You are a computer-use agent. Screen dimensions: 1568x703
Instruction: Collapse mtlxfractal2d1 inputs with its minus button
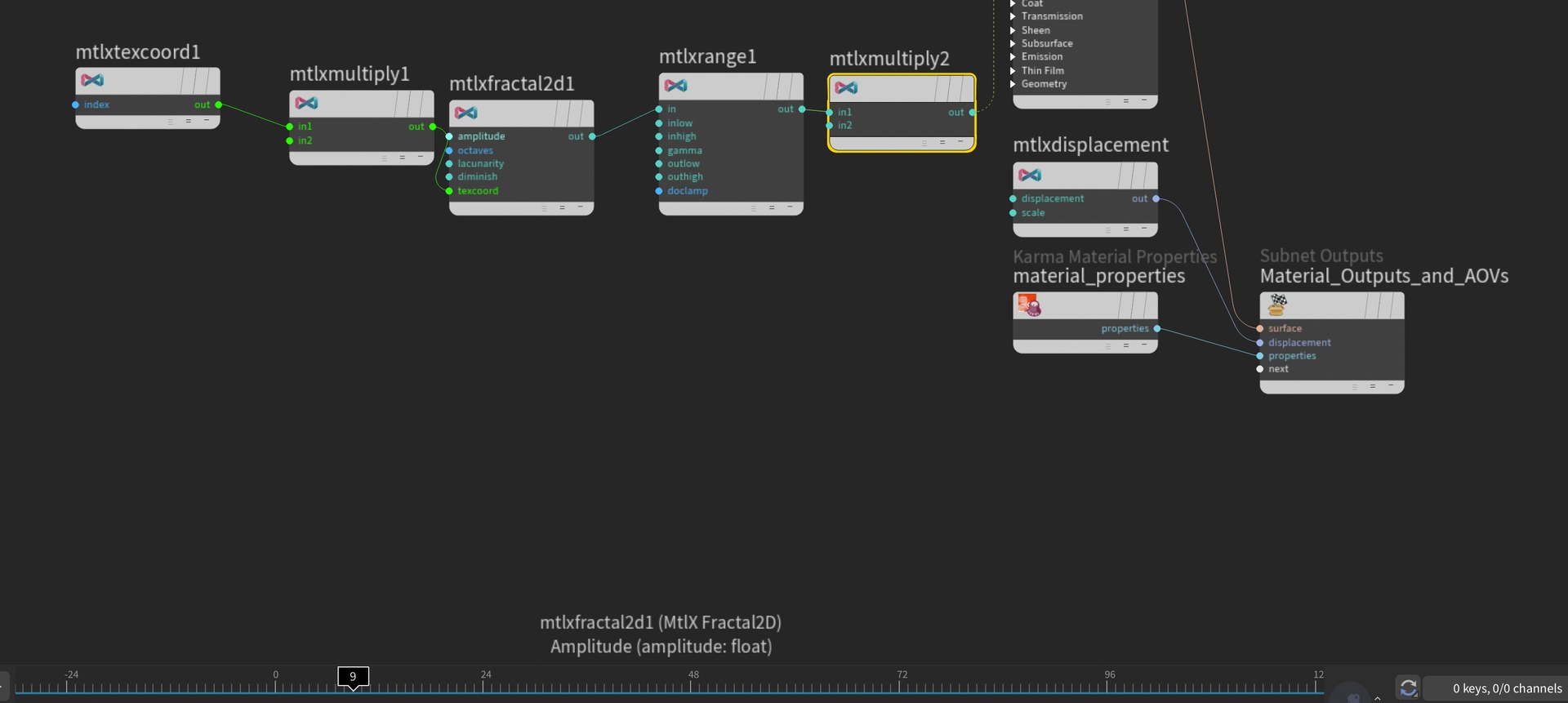581,207
